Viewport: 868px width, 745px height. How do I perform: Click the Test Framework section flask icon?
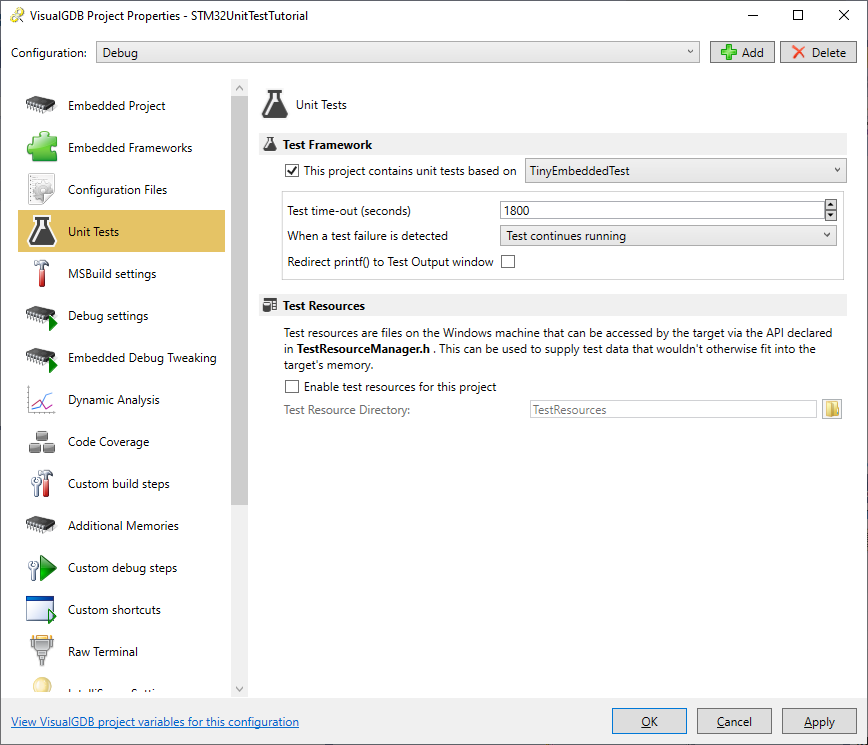coord(270,144)
